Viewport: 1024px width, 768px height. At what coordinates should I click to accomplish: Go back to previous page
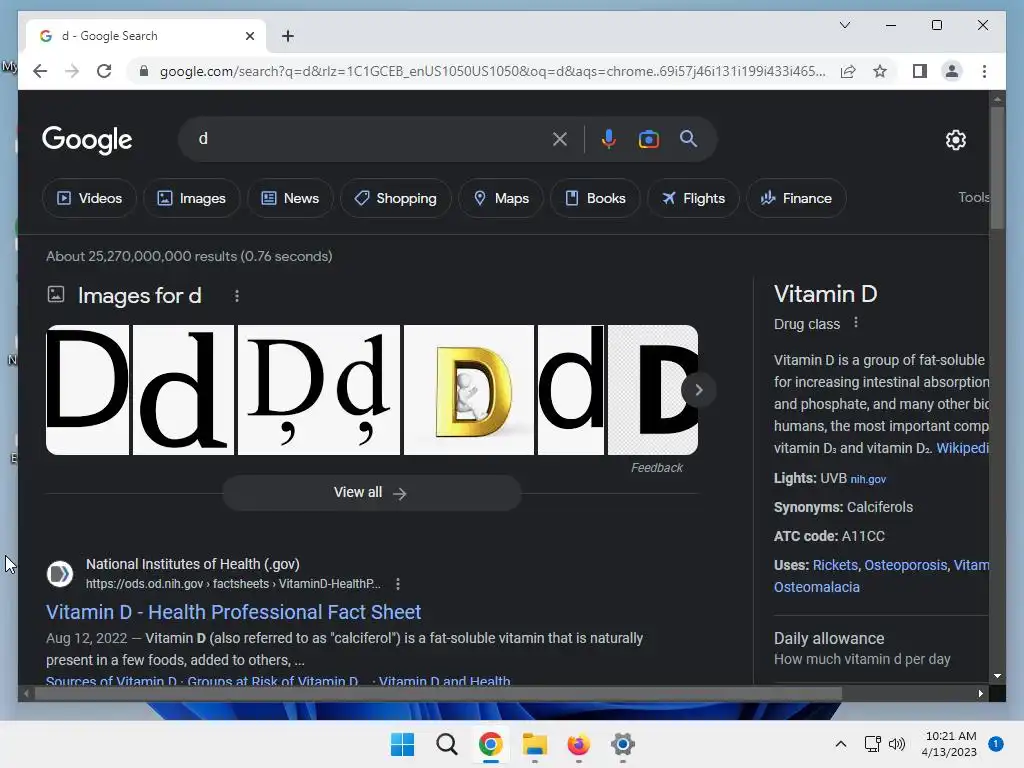coord(40,71)
